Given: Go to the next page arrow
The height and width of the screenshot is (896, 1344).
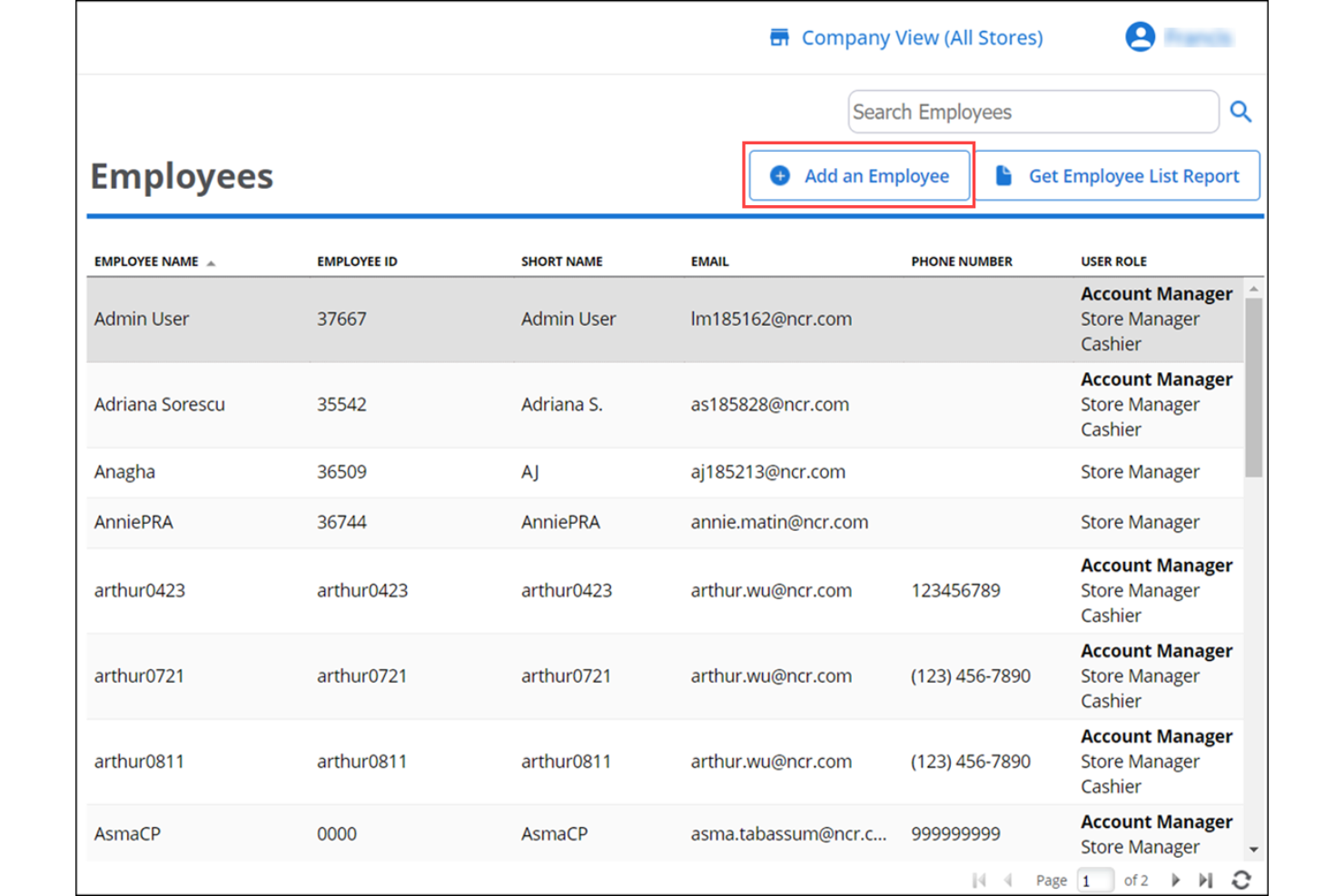Looking at the screenshot, I should click(1176, 879).
